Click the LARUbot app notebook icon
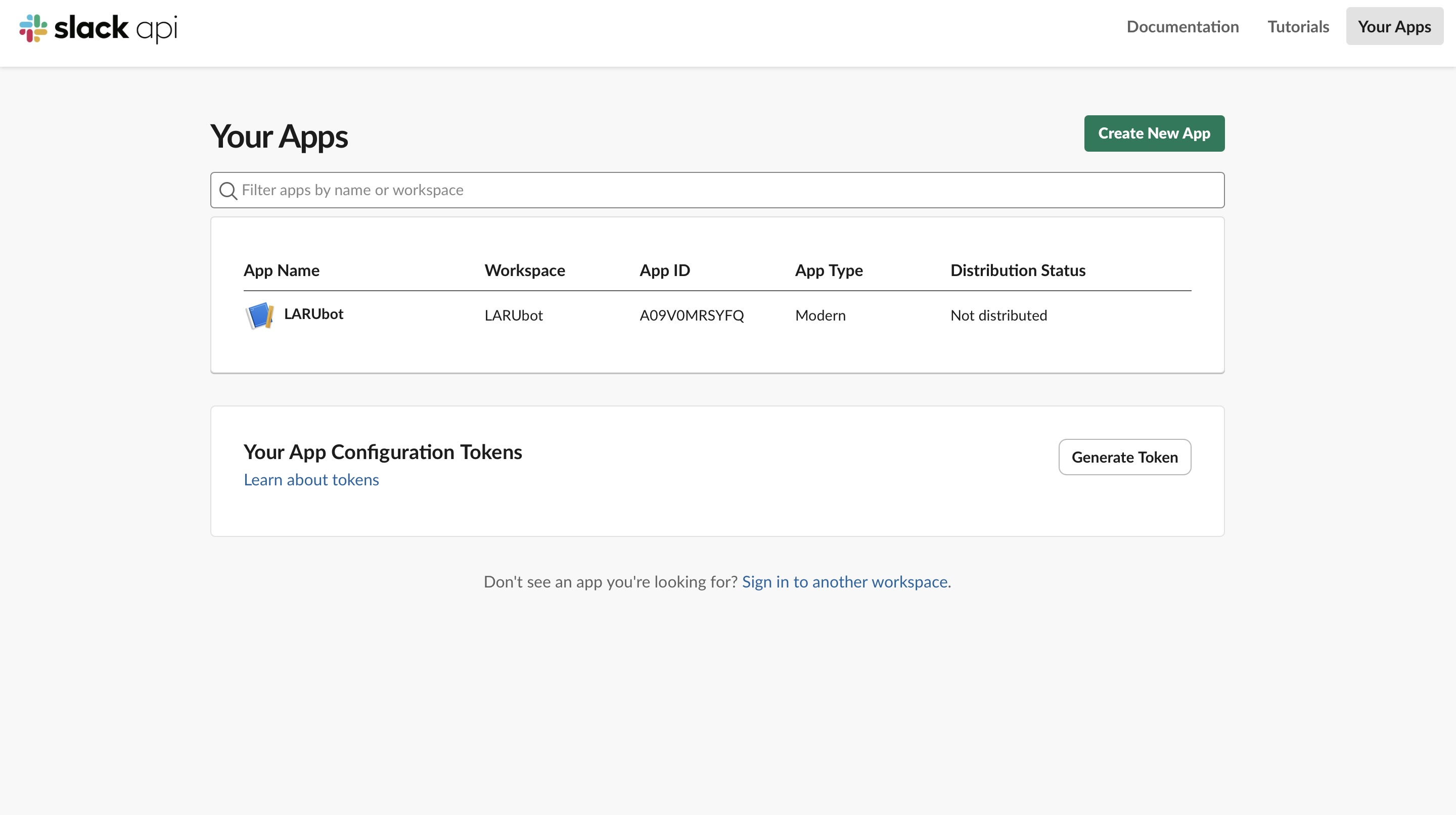The image size is (1456, 815). 260,315
